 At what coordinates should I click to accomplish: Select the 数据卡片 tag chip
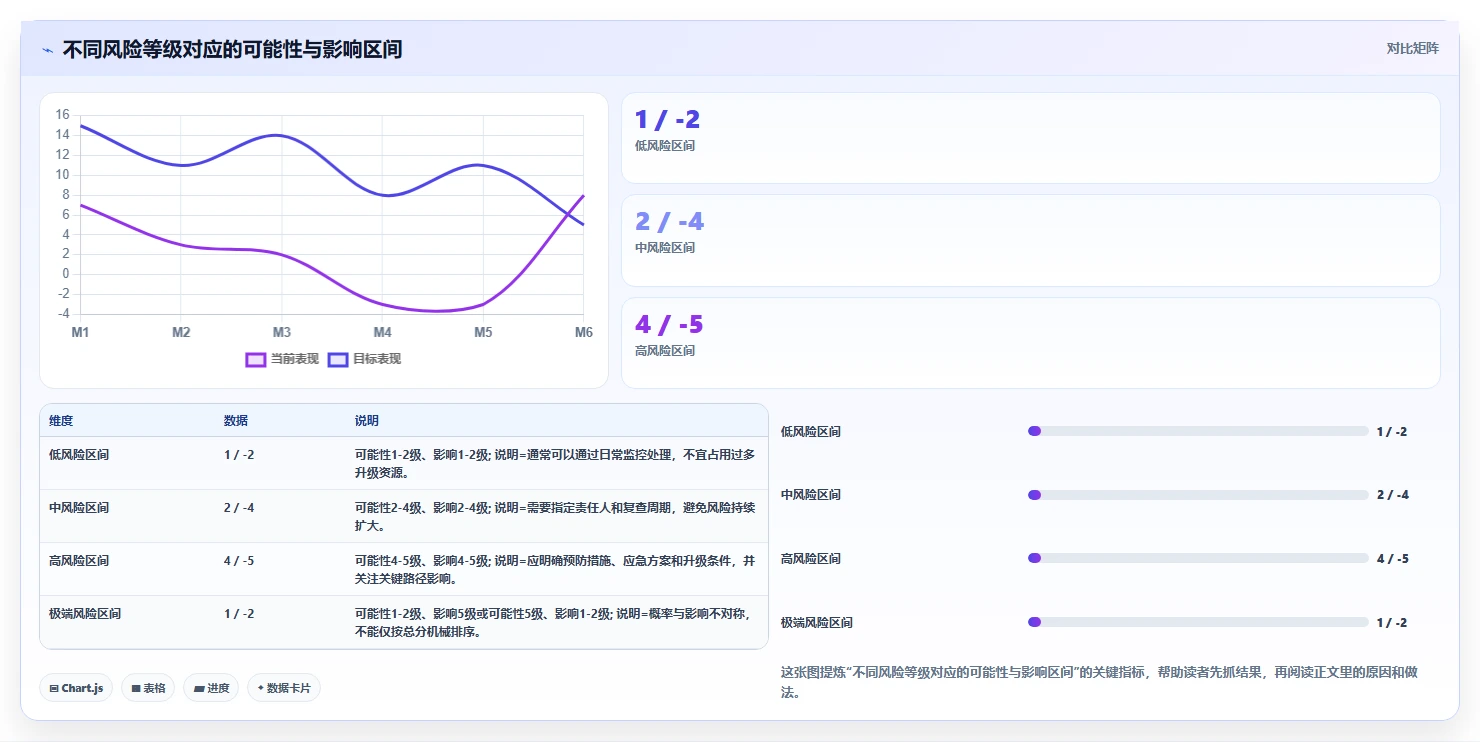pos(284,688)
